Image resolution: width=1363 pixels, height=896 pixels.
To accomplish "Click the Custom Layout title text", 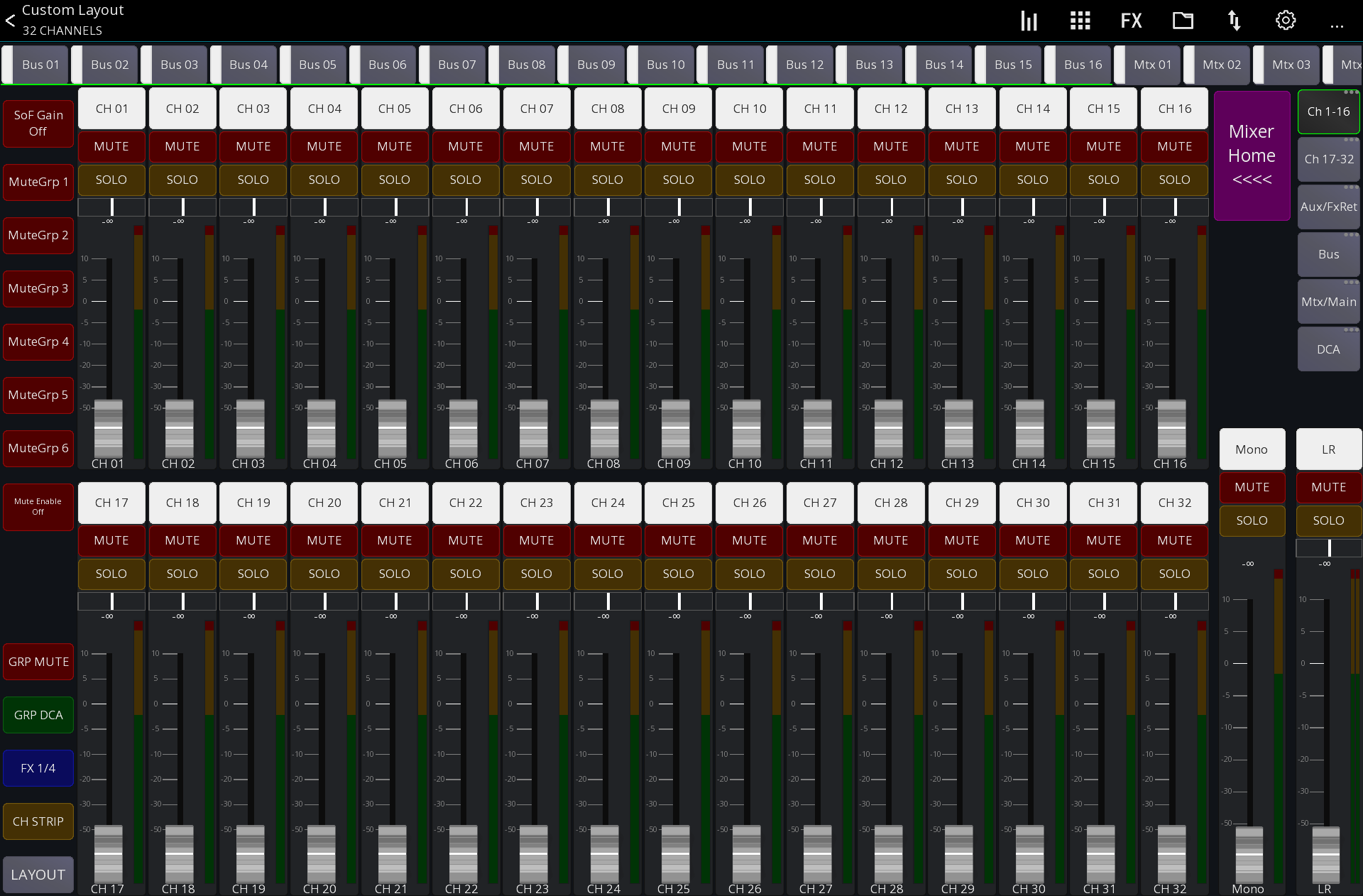I will pyautogui.click(x=72, y=10).
